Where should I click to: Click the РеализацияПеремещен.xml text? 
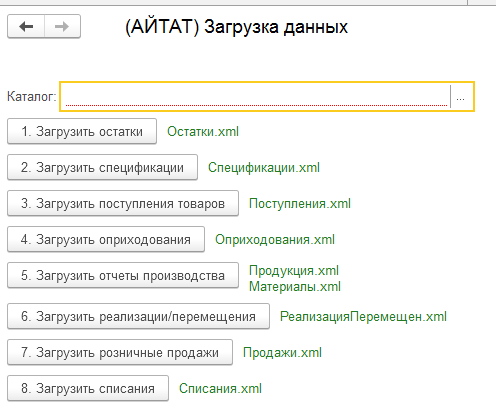pyautogui.click(x=363, y=316)
